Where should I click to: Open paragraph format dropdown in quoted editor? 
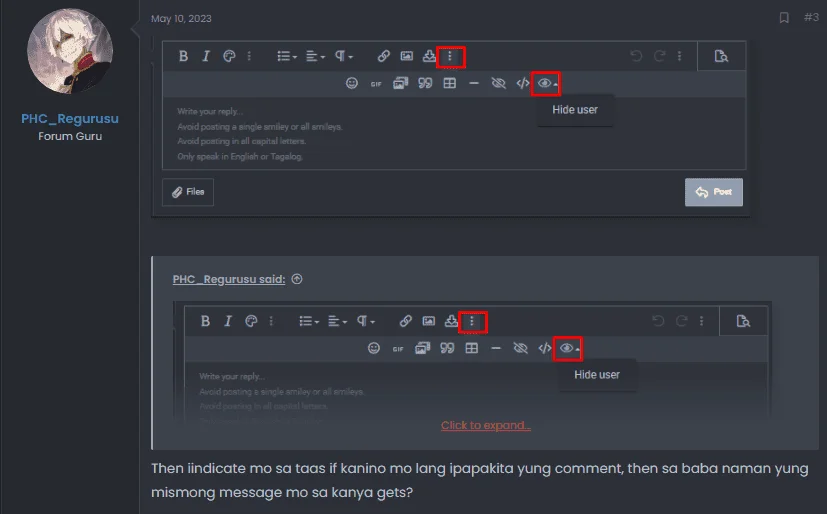click(x=366, y=321)
